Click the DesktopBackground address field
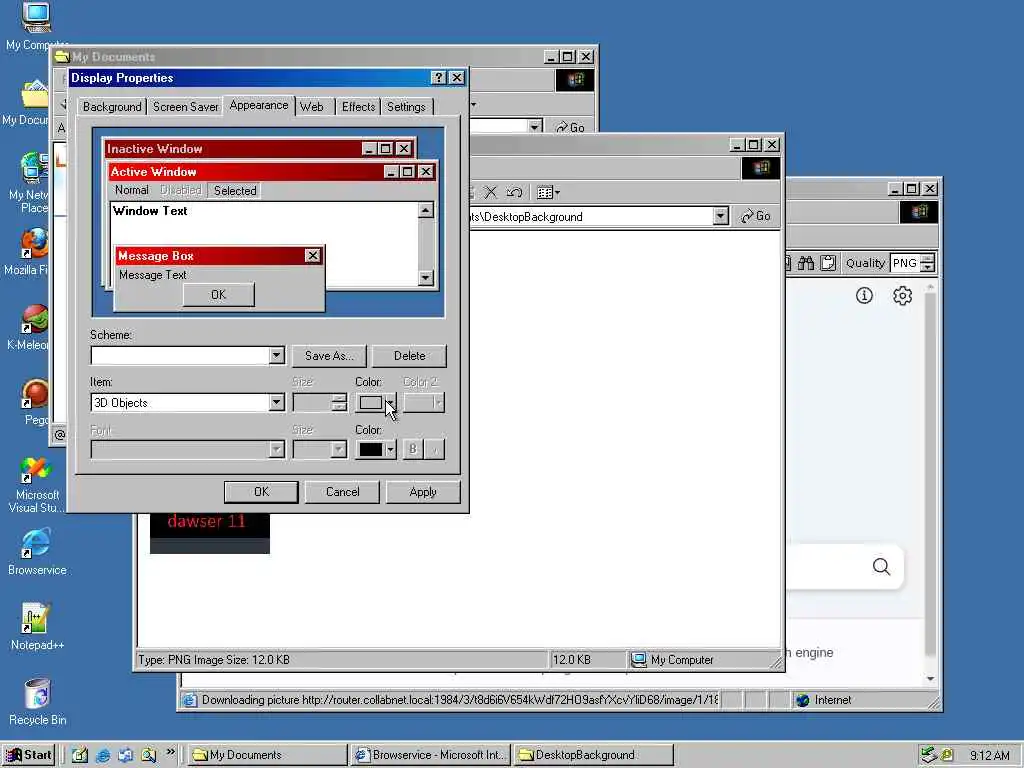1024x768 pixels. click(591, 216)
